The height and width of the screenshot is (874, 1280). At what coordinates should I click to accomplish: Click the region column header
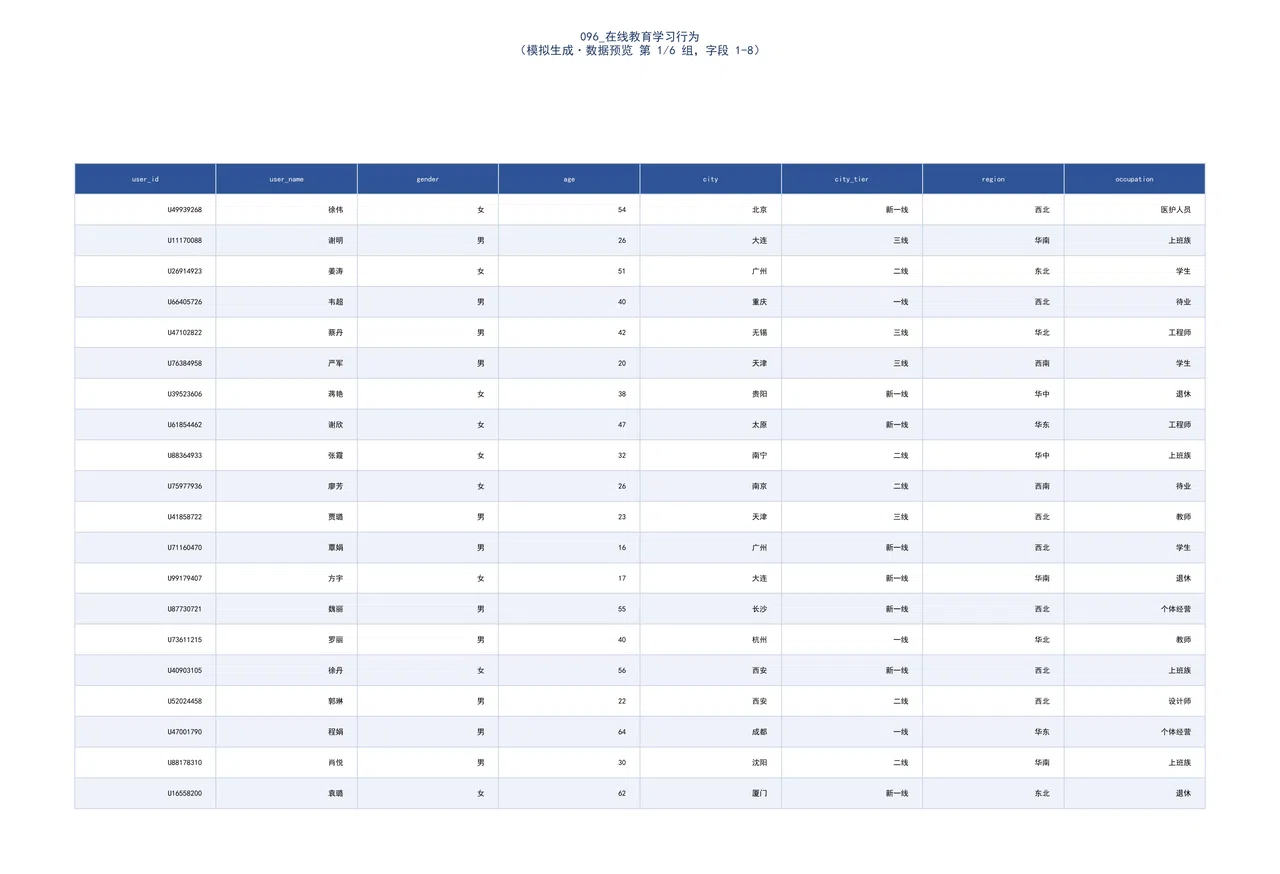click(993, 179)
